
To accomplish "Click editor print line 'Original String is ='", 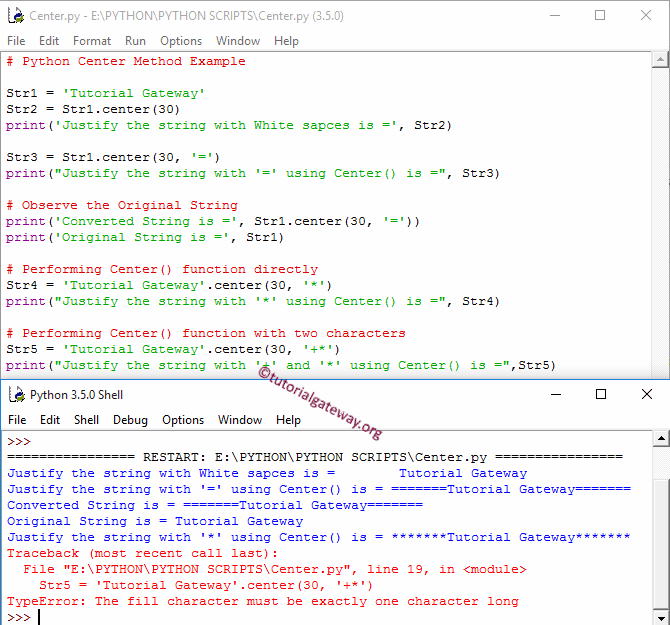I will [145, 238].
